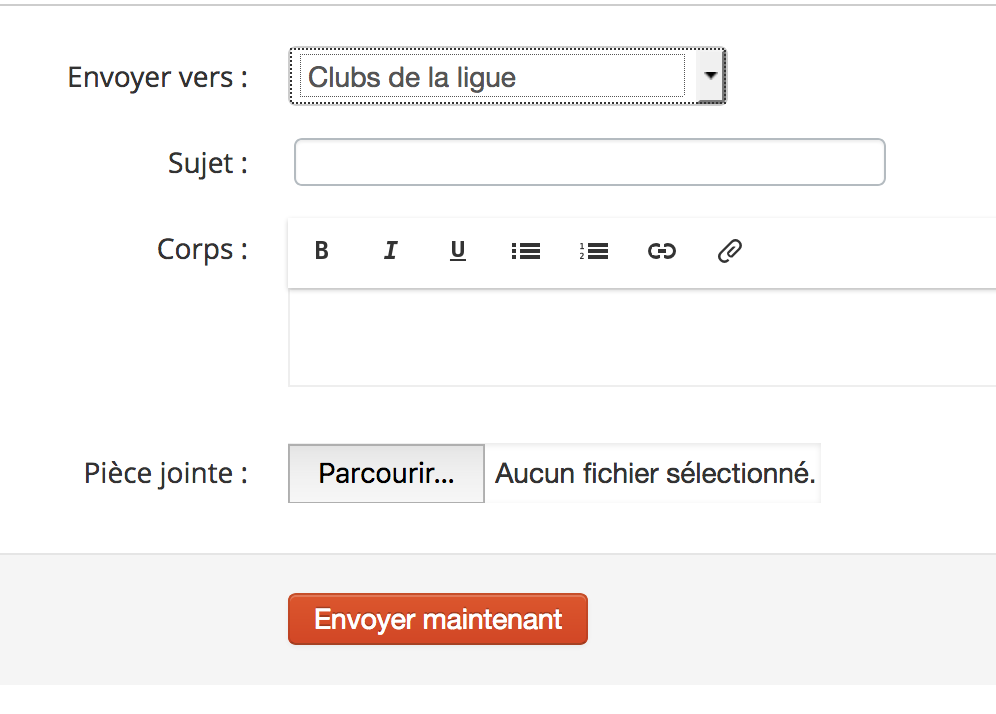
Task: Insert a hyperlink with the link icon
Action: point(661,251)
